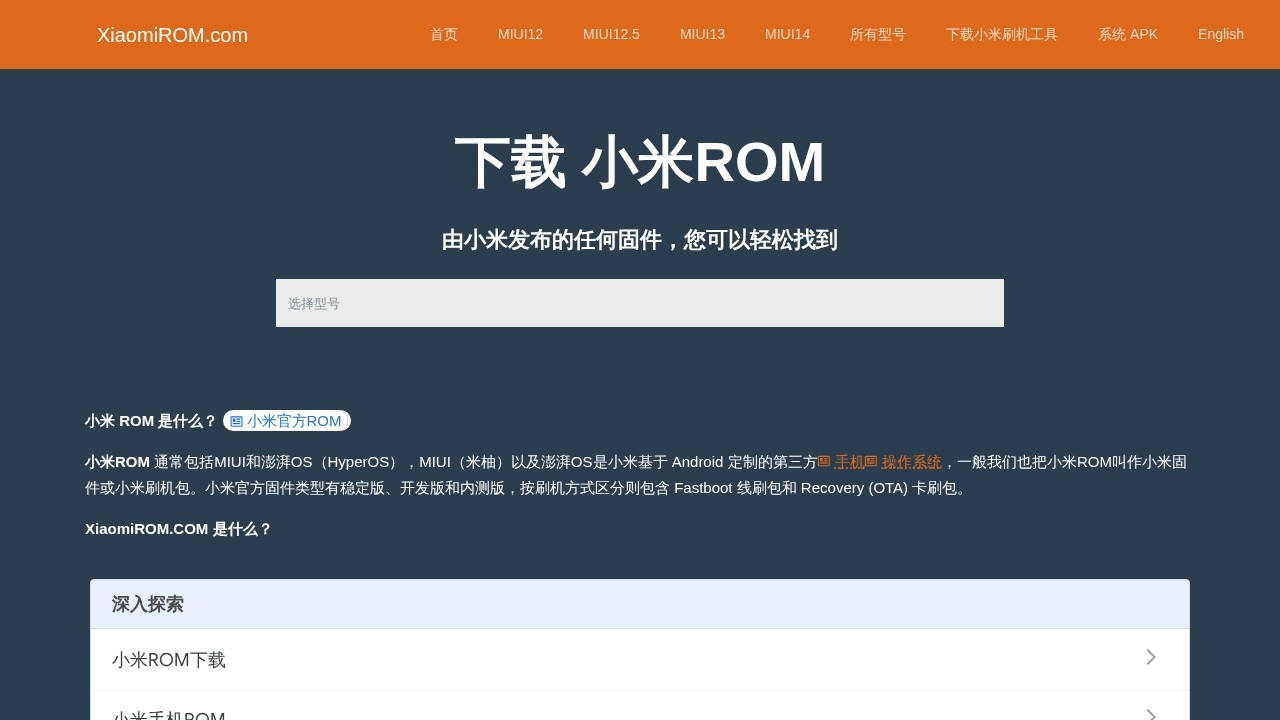Click the 深入探索 panel header
1280x720 pixels.
coord(640,604)
